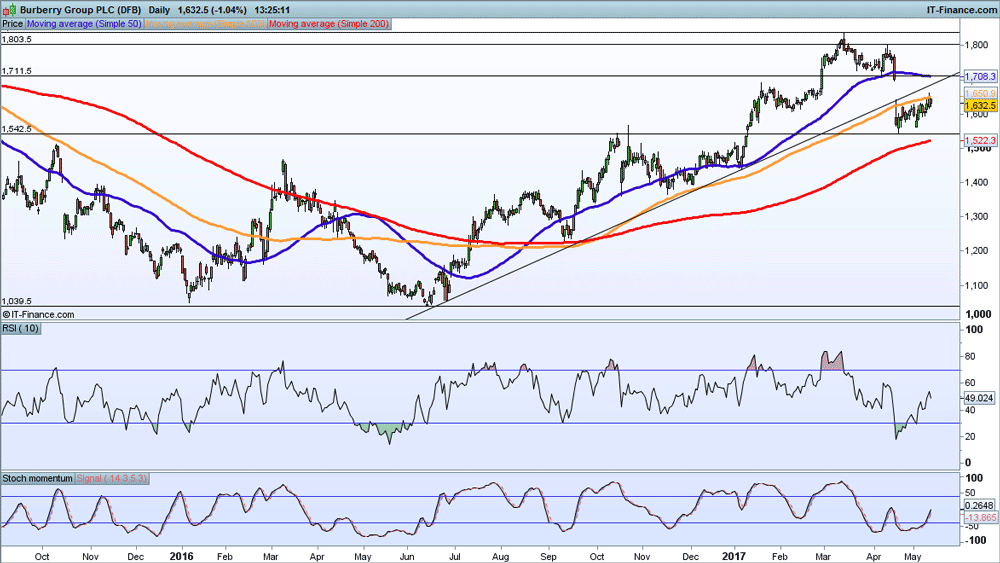Select Moving average (Simple 200) legend label

point(329,24)
